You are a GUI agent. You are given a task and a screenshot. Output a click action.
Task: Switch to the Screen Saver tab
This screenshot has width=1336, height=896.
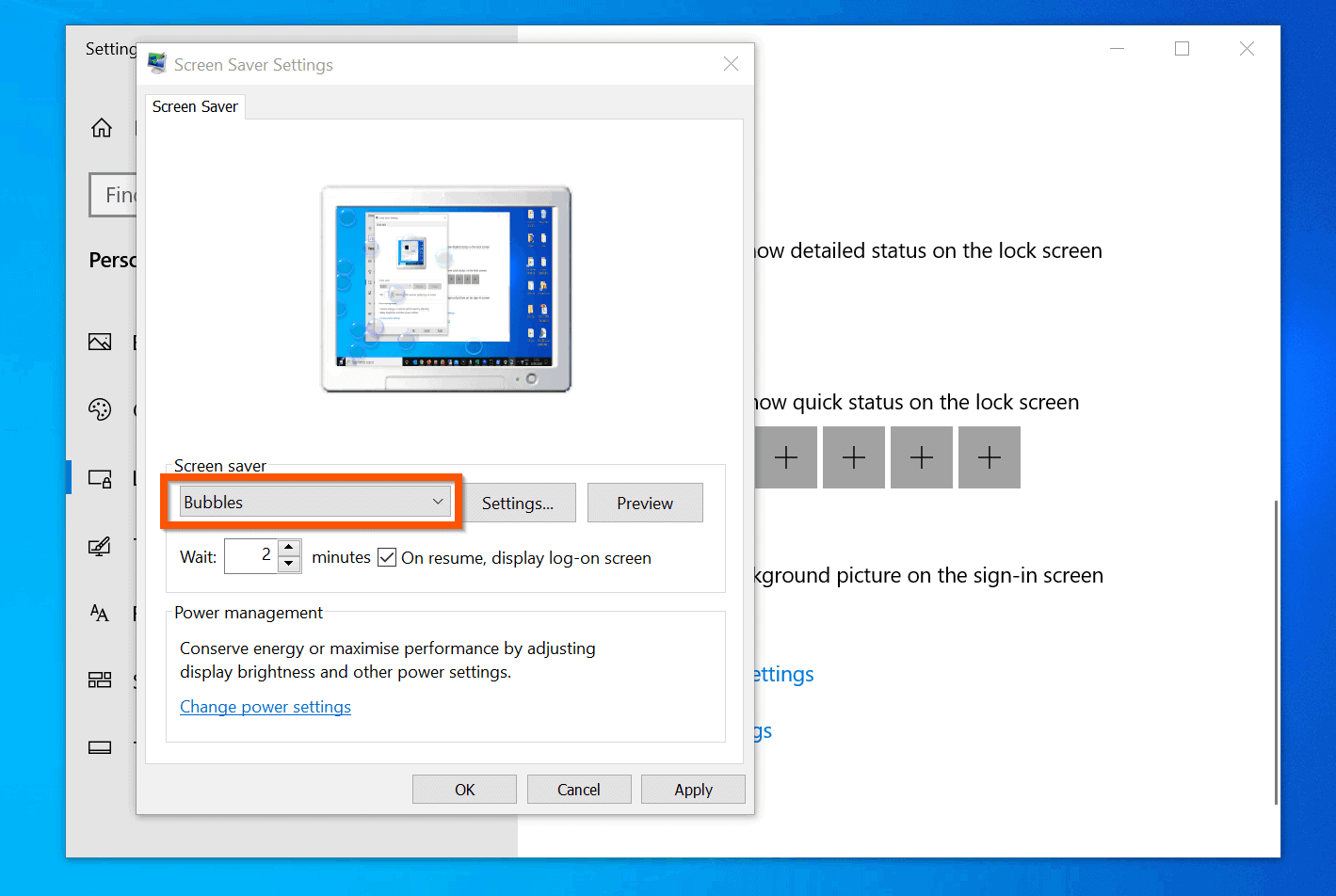coord(194,106)
